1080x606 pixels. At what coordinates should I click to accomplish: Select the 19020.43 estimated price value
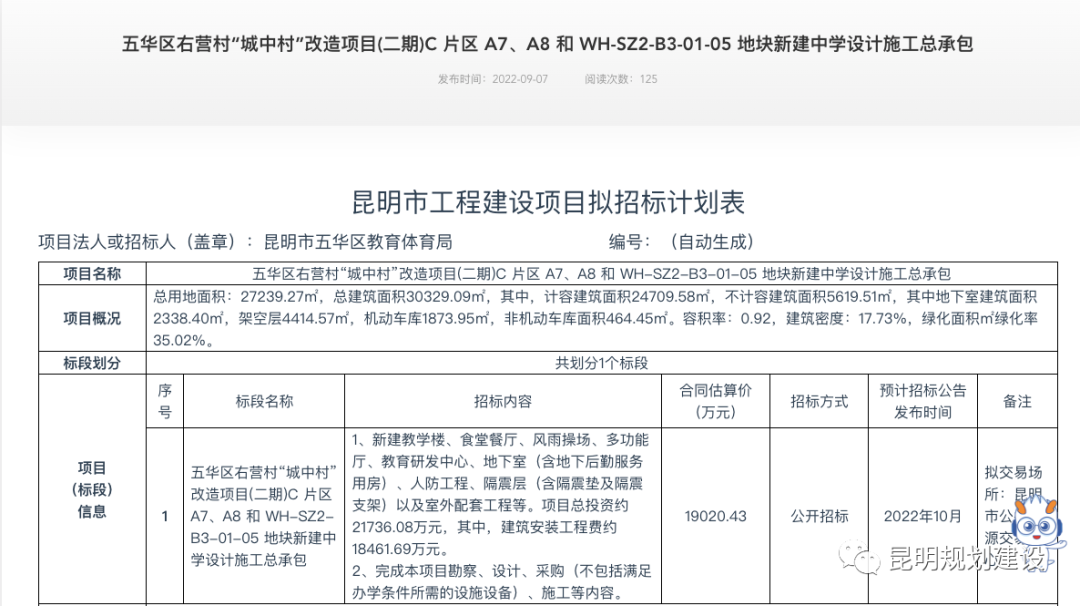[x=715, y=516]
